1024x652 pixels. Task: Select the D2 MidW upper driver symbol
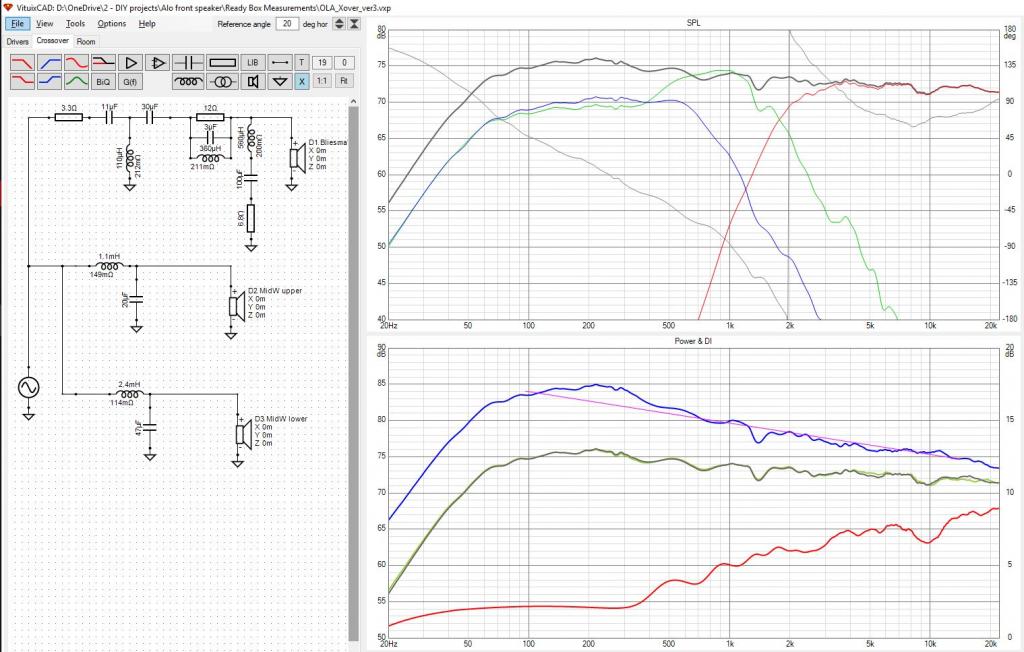(x=236, y=306)
